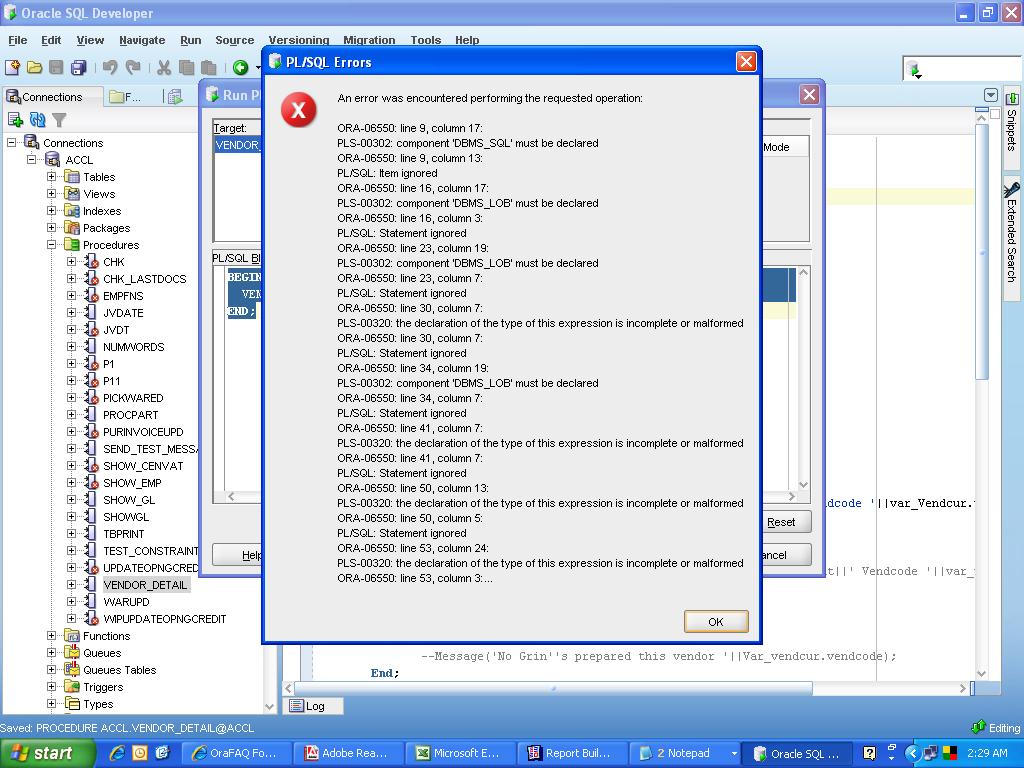Click Internet Explorer quick launch icon
Image resolution: width=1024 pixels, height=768 pixels.
[x=118, y=753]
